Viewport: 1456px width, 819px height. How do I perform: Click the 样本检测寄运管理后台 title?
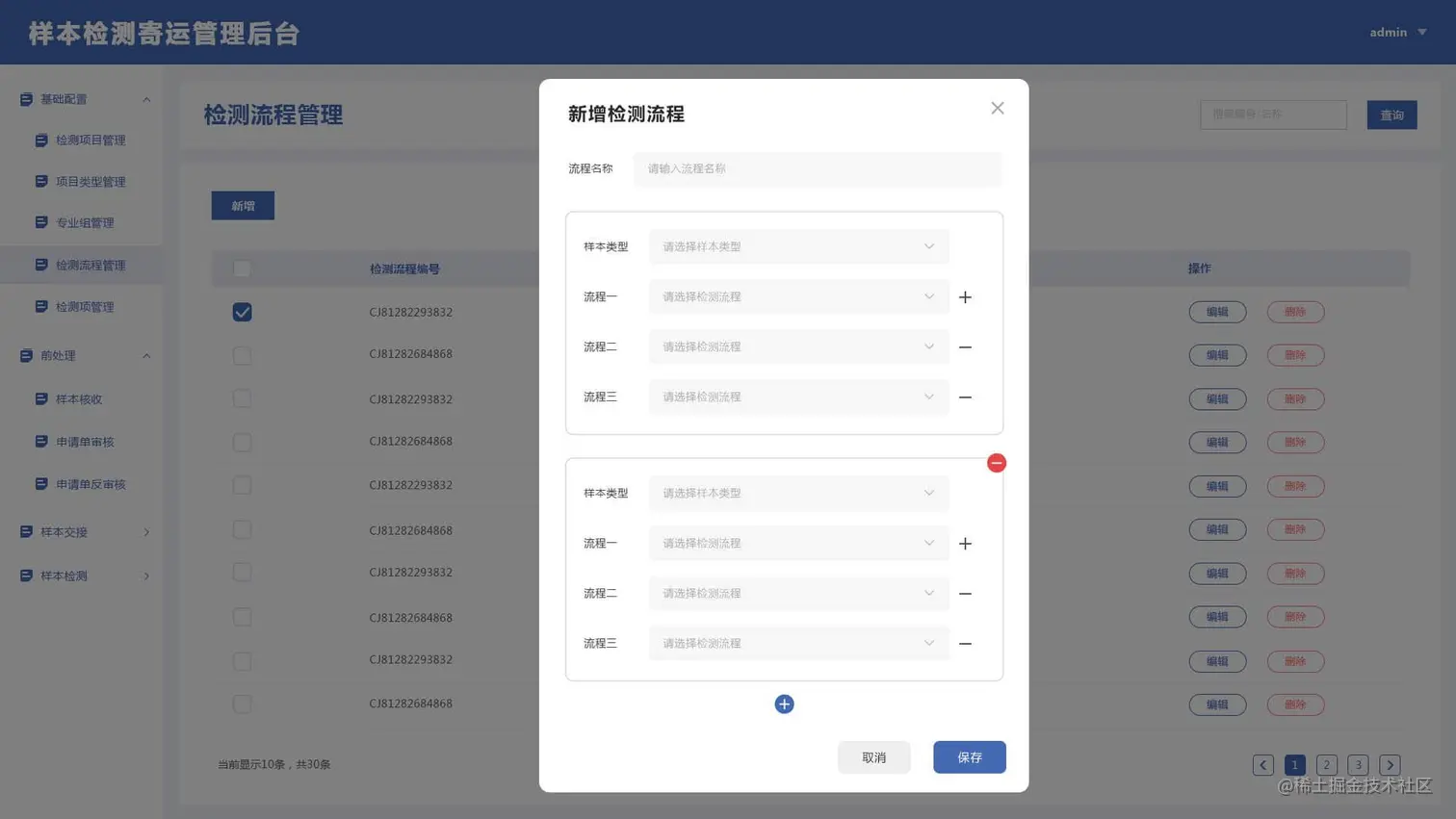(164, 34)
